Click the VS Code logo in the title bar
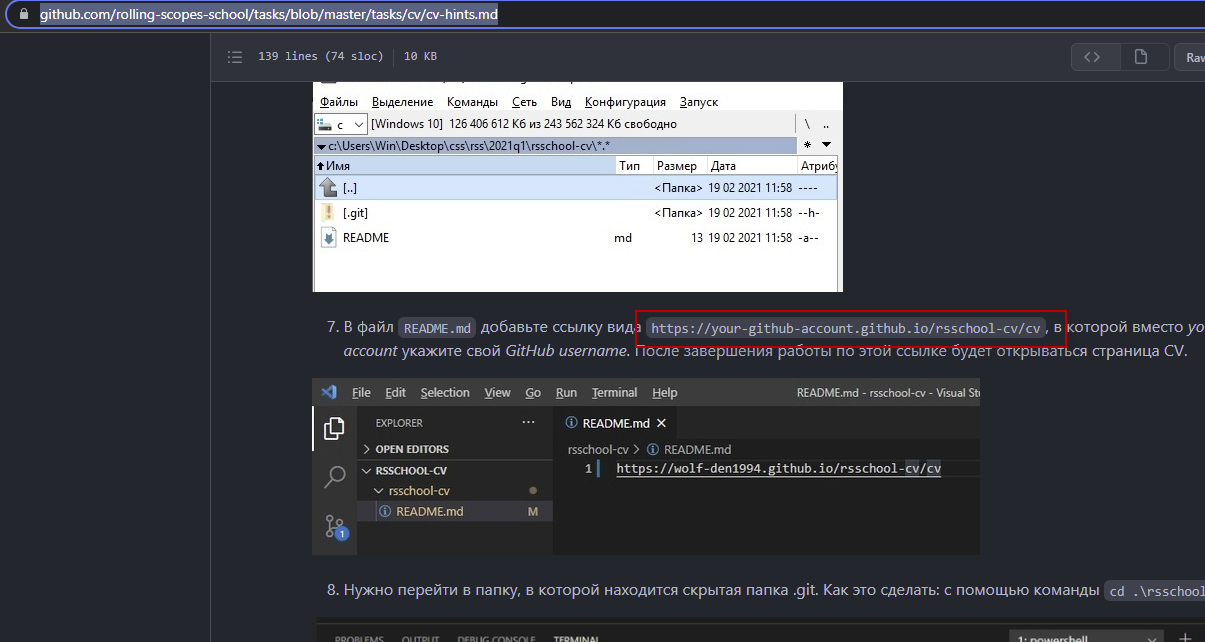The image size is (1205, 642). point(329,392)
